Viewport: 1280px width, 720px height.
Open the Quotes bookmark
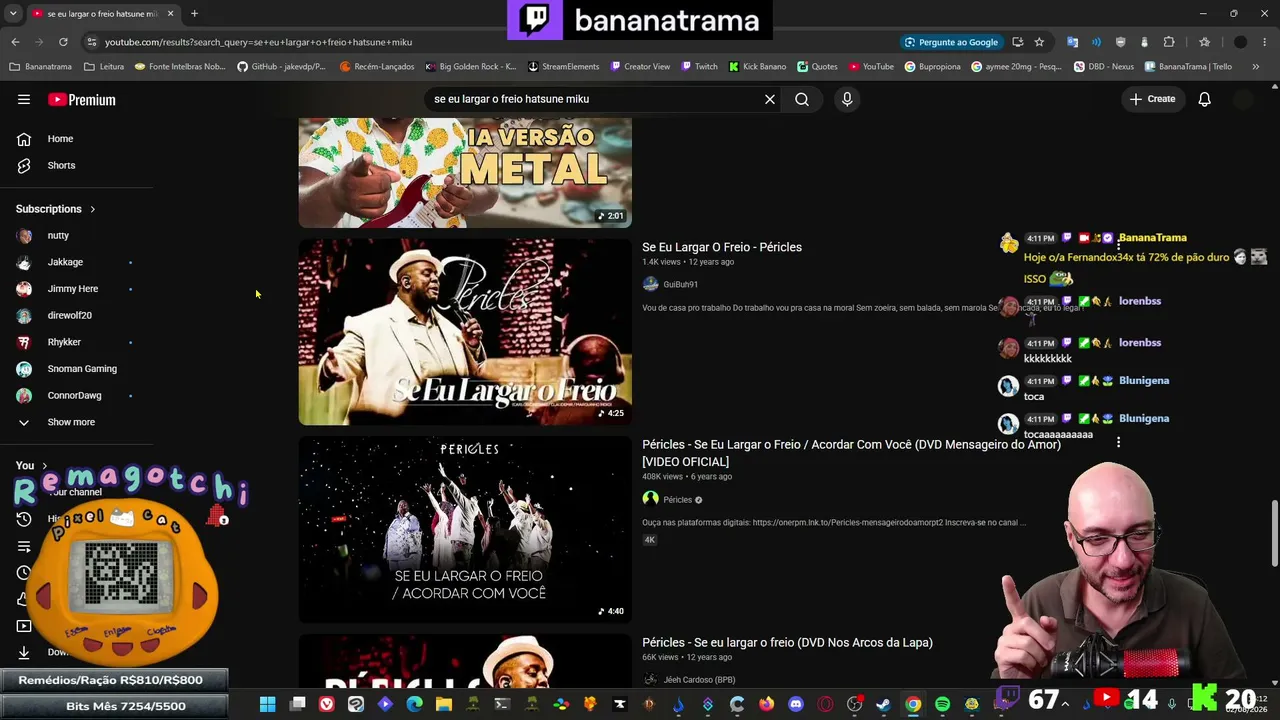(x=817, y=67)
